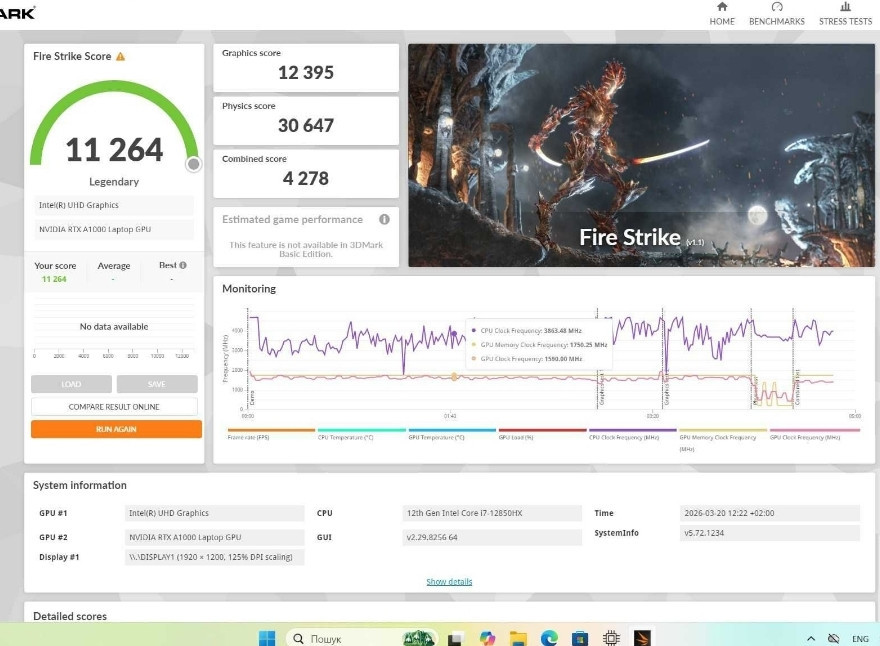Go to the Stress Tests tab
This screenshot has width=880, height=646.
[845, 13]
